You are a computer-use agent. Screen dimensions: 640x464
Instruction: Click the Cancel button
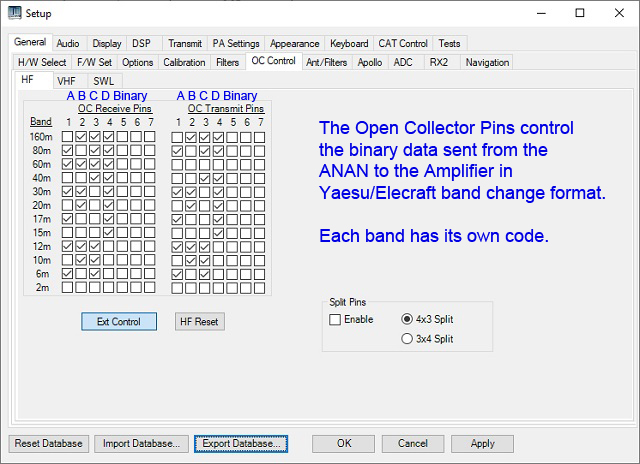[413, 444]
